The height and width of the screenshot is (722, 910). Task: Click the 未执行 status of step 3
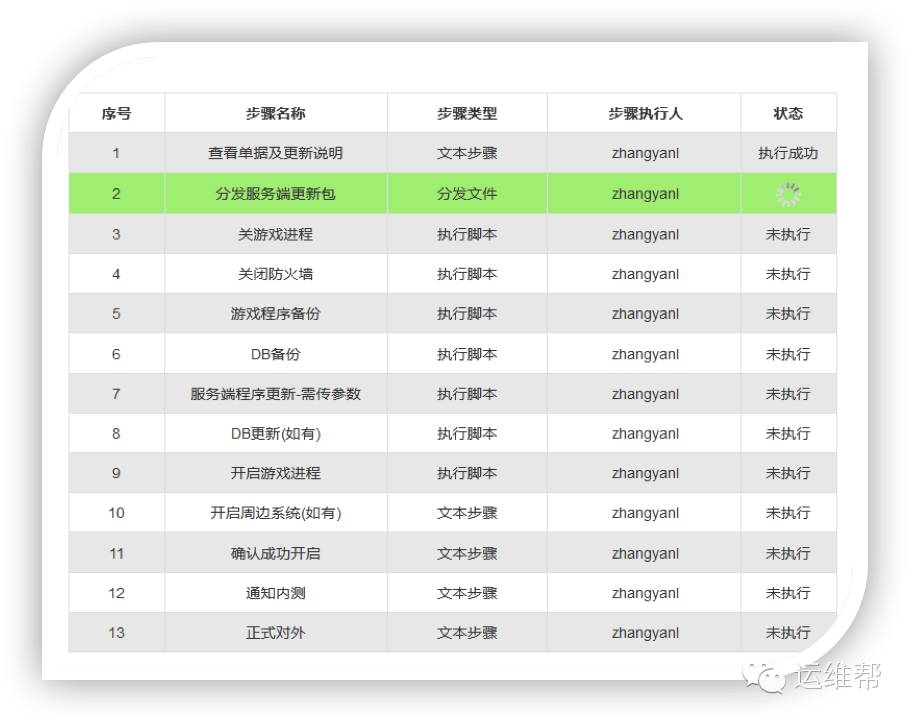789,233
